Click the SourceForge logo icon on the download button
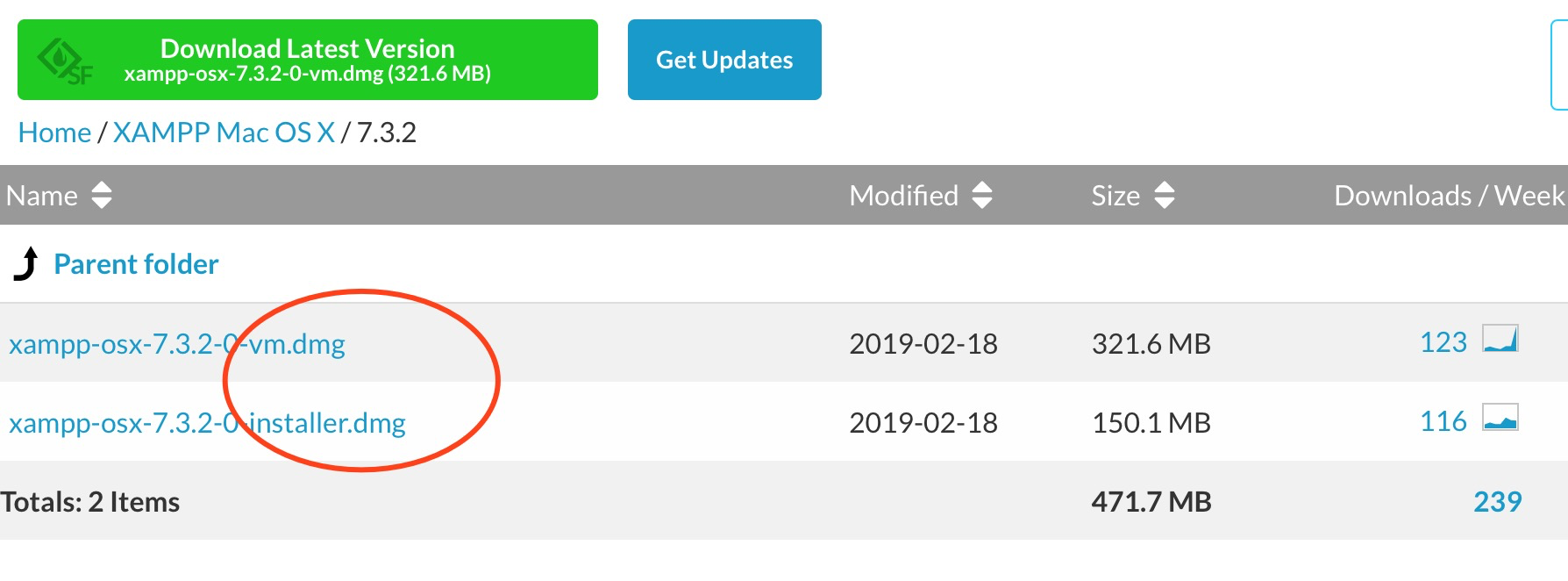Image resolution: width=1568 pixels, height=581 pixels. (64, 61)
